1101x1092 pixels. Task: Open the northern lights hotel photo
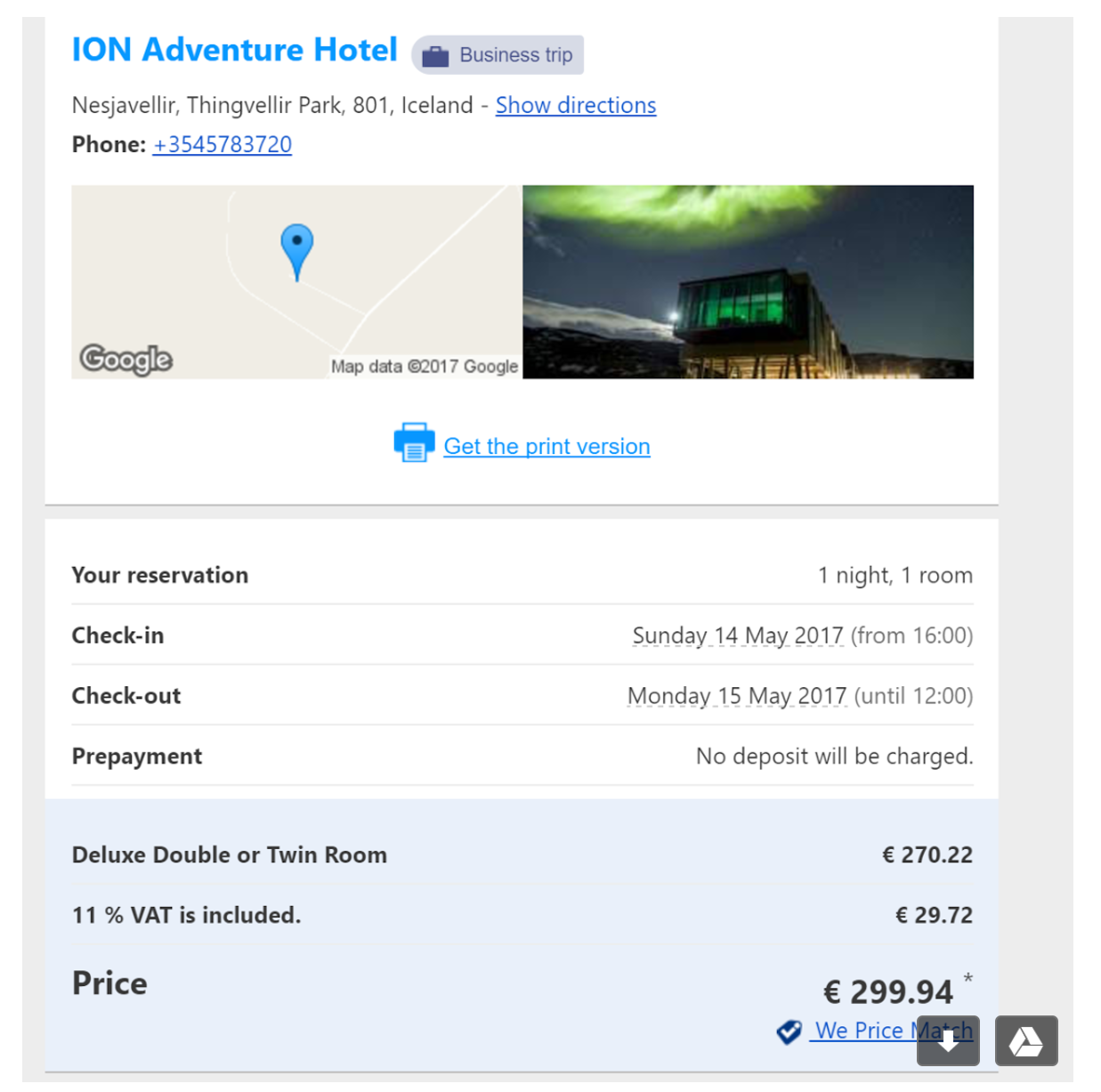pos(748,282)
